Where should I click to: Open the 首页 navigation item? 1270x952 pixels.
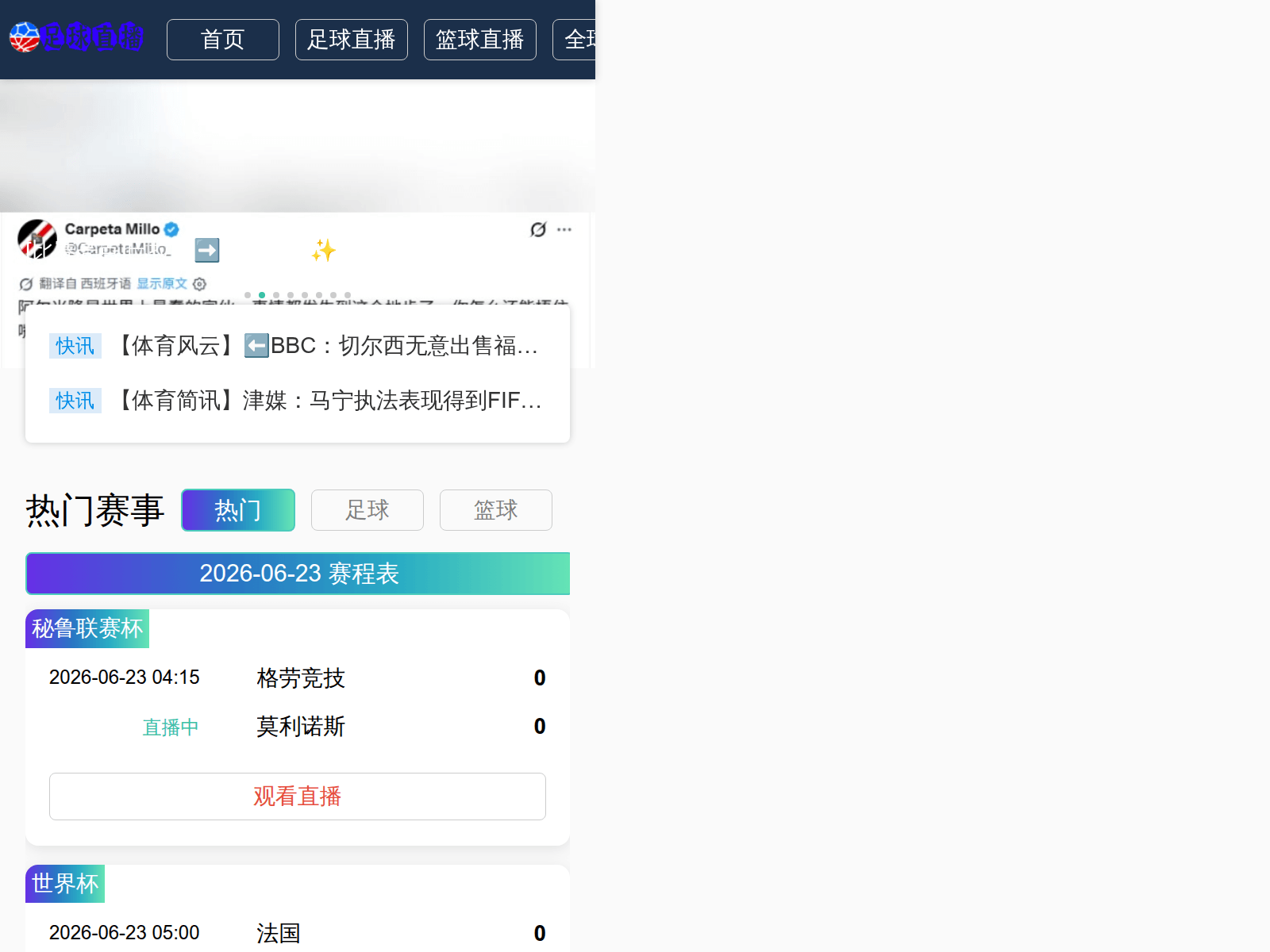coord(223,40)
